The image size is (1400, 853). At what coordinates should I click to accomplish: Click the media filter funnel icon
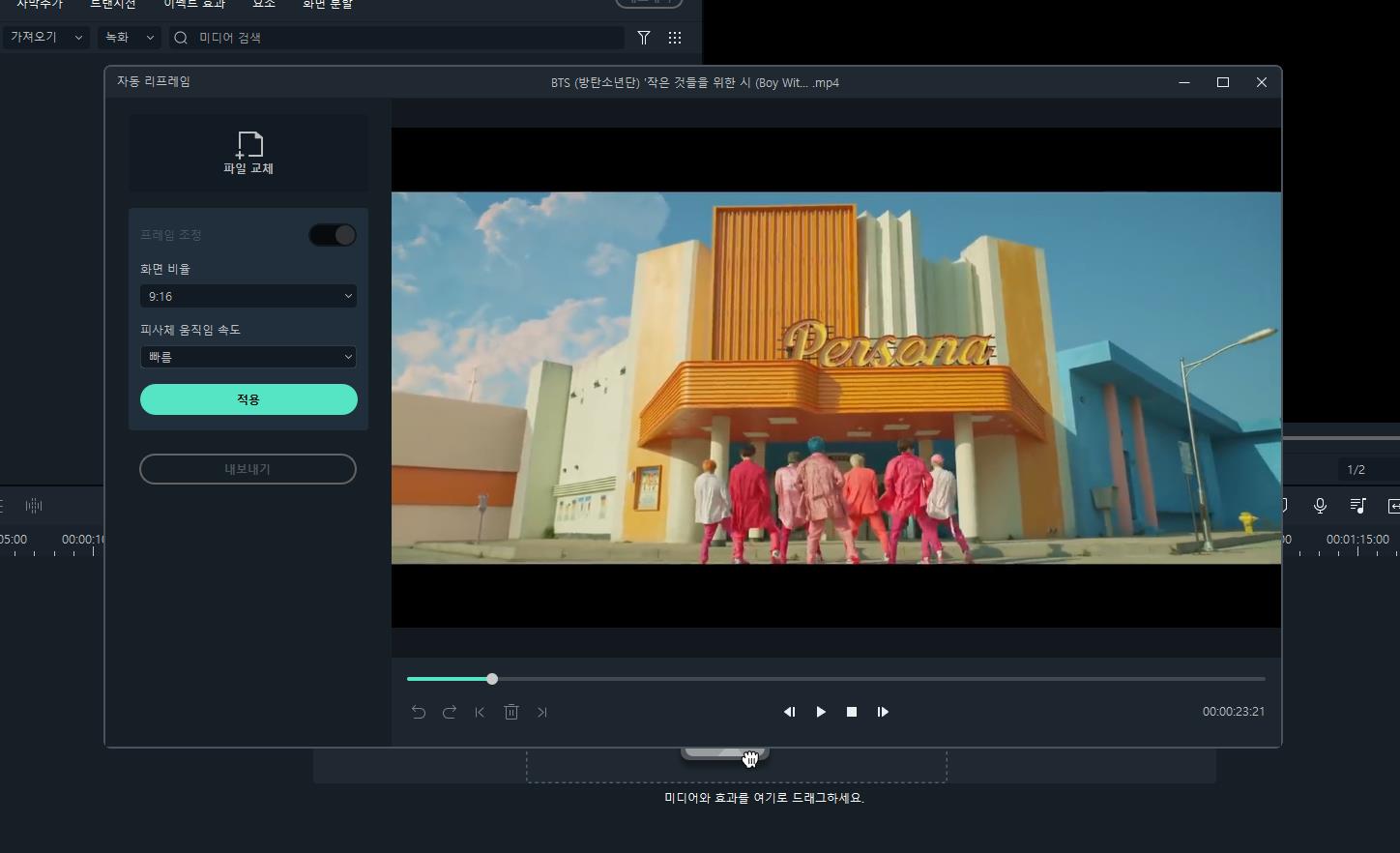644,37
